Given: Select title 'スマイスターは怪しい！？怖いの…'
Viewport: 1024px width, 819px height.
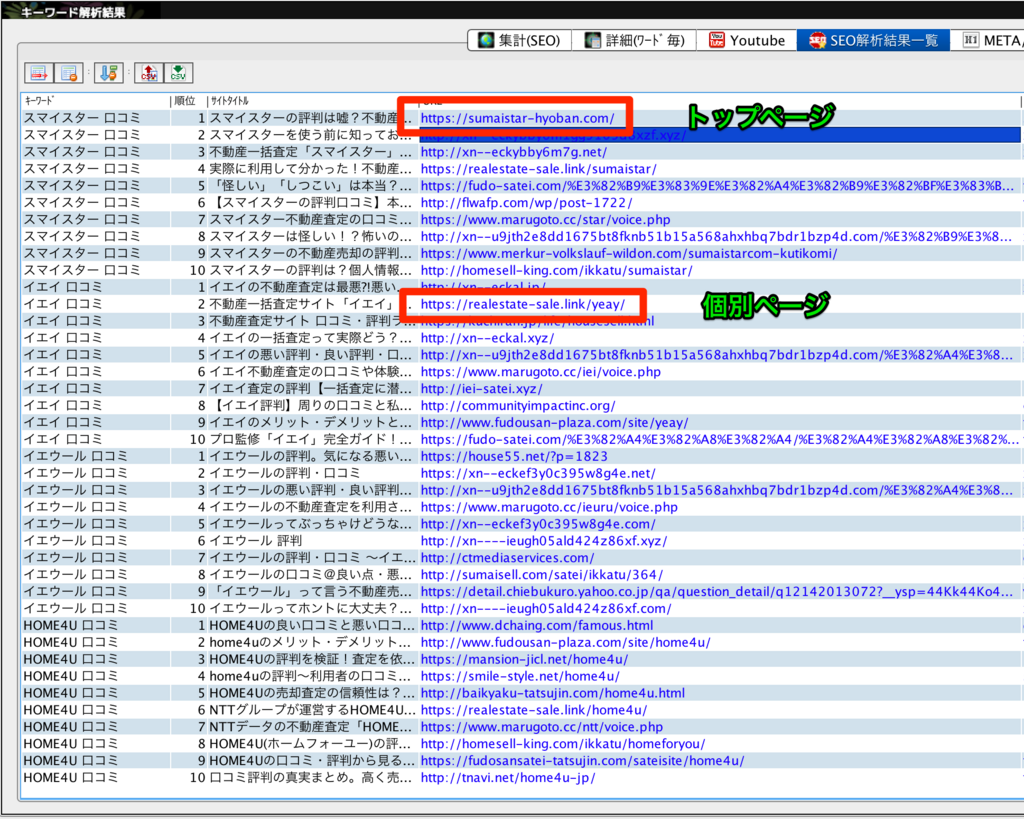Looking at the screenshot, I should [x=310, y=236].
